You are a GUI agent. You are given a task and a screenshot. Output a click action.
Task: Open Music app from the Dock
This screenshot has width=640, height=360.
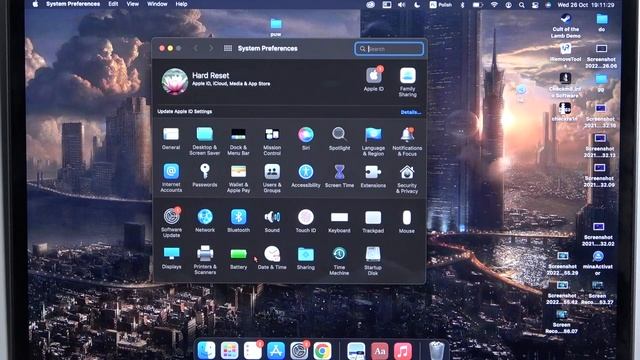[402, 350]
